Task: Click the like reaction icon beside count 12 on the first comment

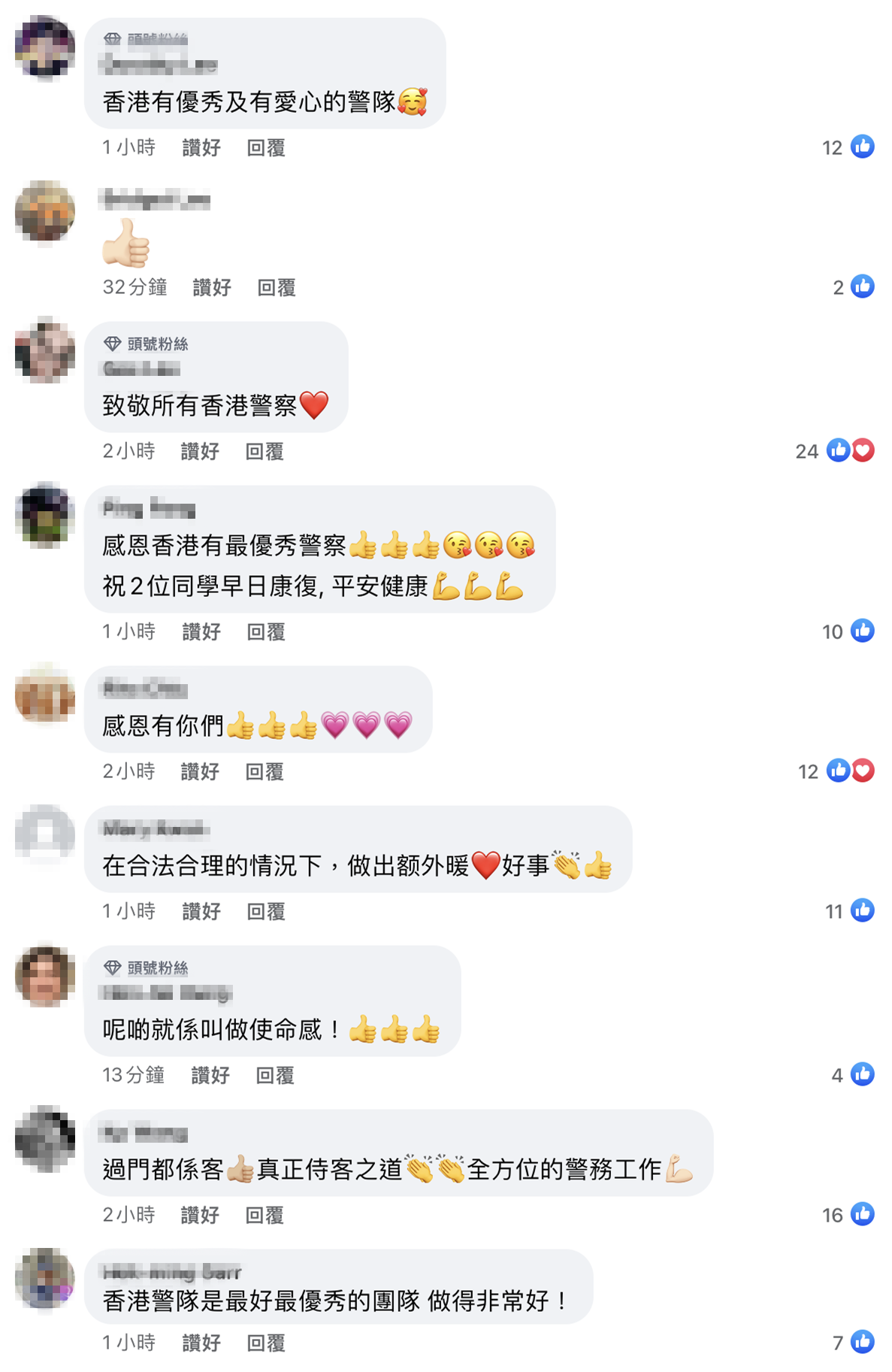Action: point(862,147)
